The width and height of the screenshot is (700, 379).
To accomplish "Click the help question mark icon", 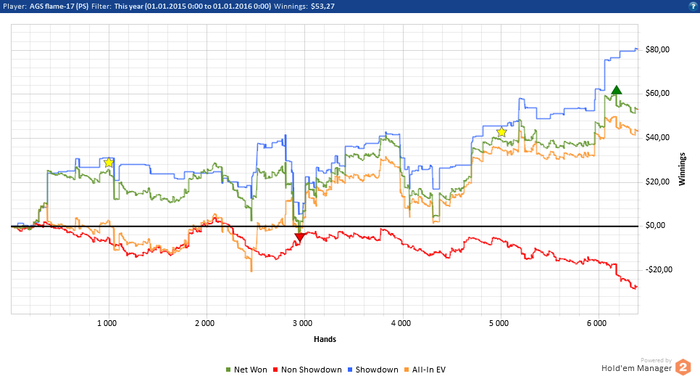I will [693, 6].
